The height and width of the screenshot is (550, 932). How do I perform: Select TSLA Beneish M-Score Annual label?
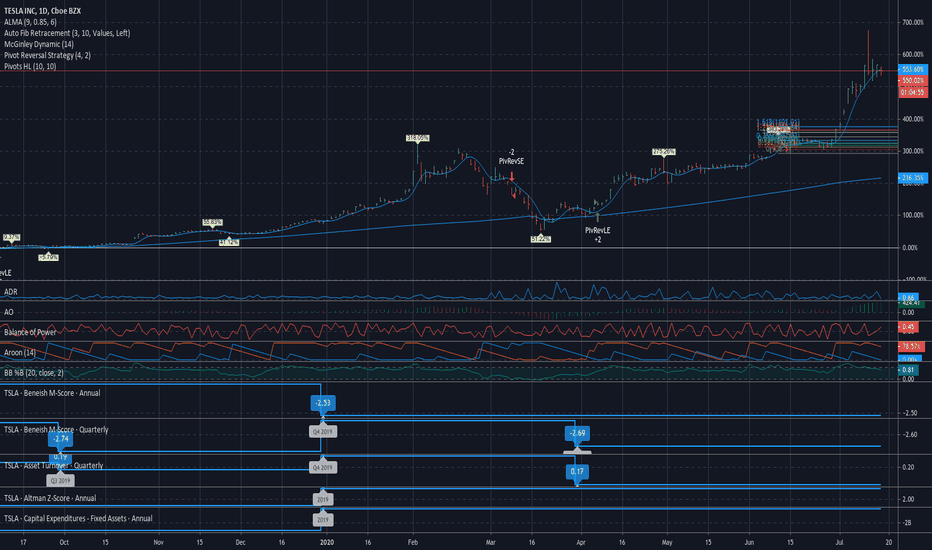pyautogui.click(x=52, y=393)
